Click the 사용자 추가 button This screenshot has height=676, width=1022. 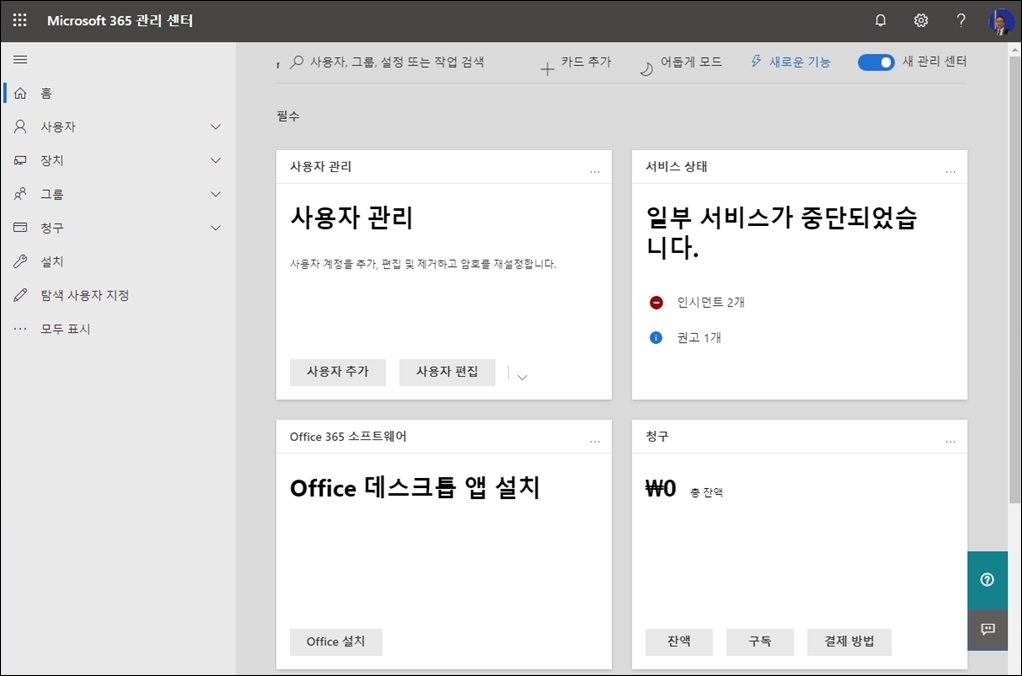coord(338,372)
